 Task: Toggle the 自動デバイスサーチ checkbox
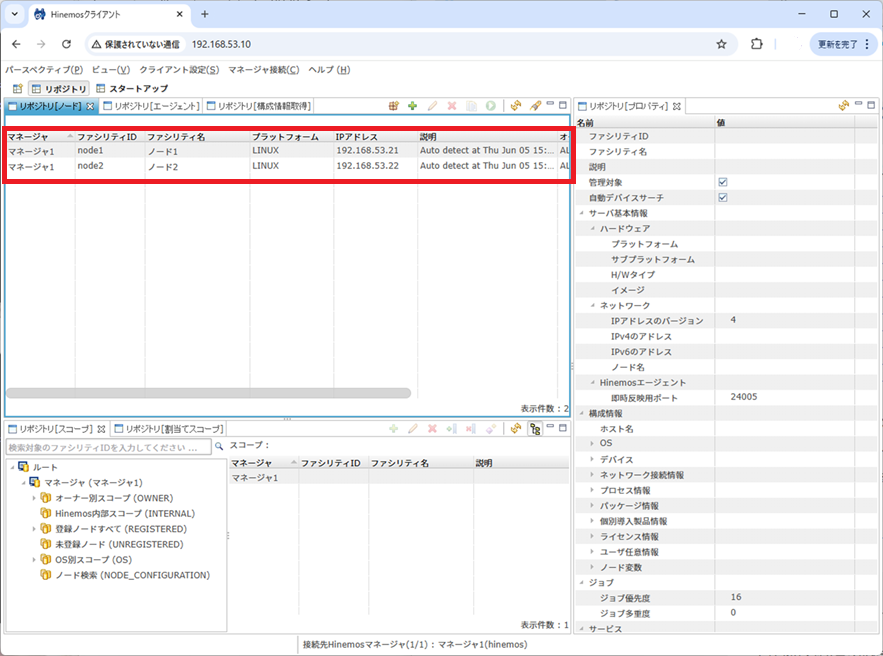[x=723, y=198]
